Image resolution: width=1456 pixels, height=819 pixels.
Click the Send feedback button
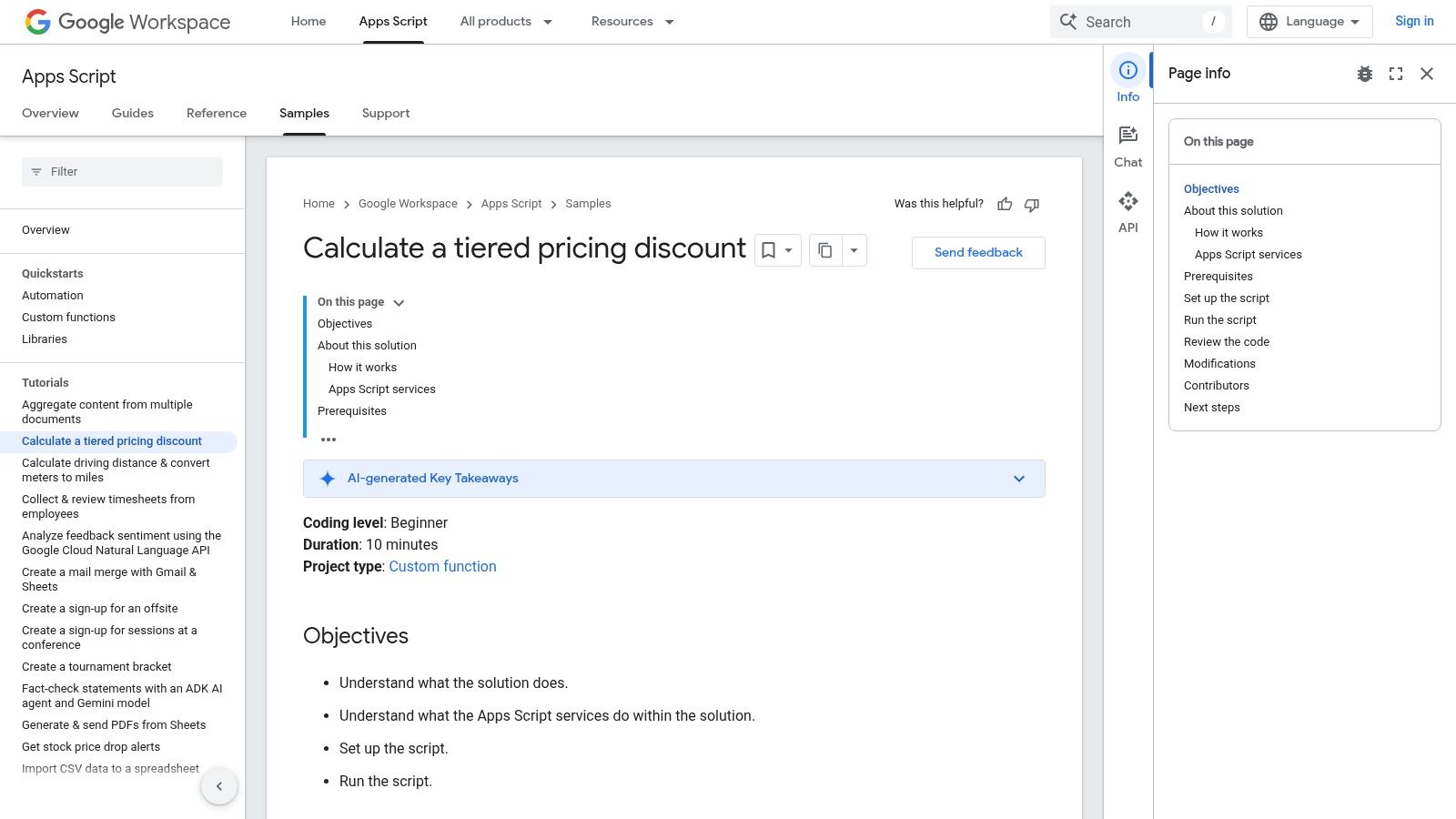click(978, 252)
